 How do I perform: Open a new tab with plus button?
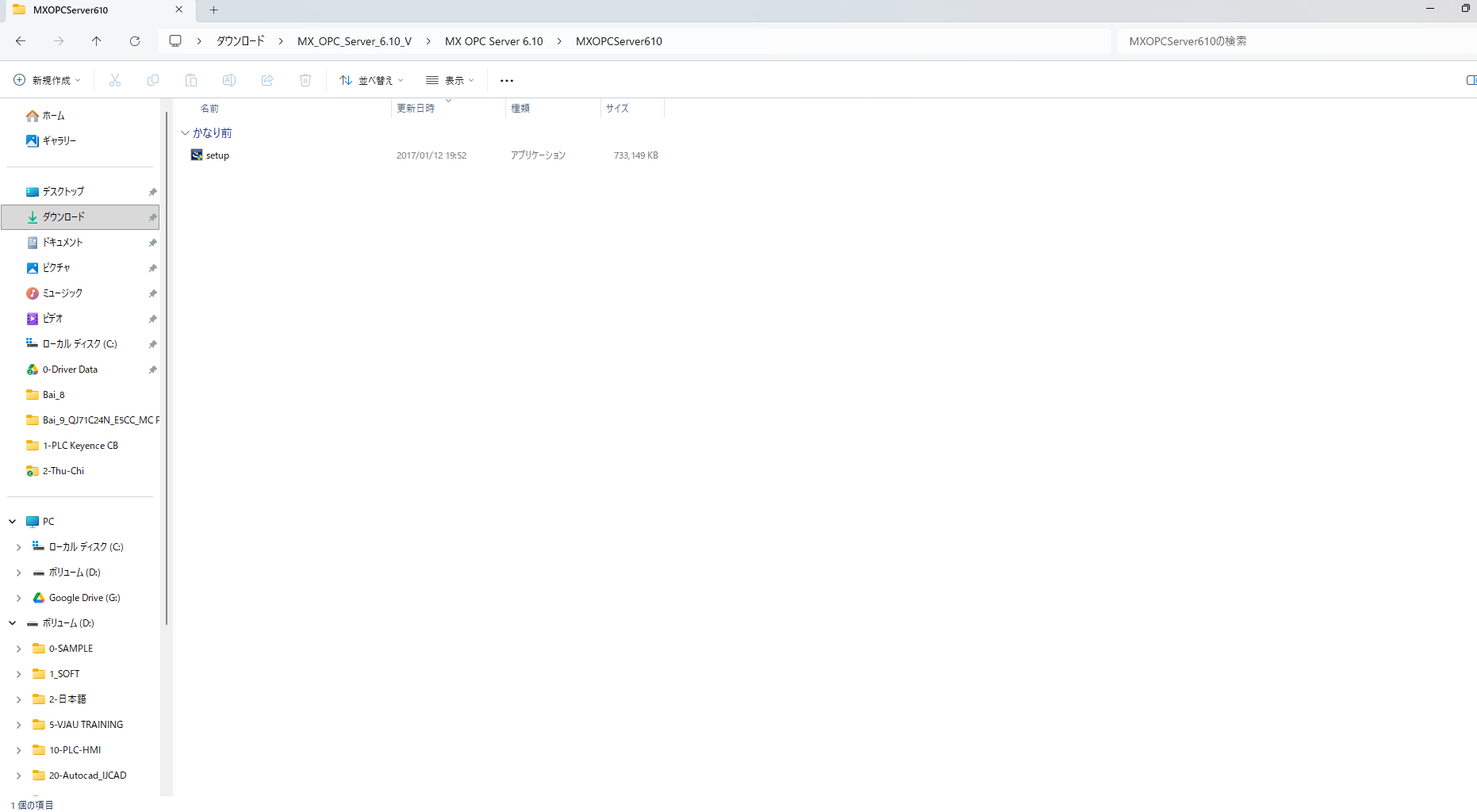[213, 10]
